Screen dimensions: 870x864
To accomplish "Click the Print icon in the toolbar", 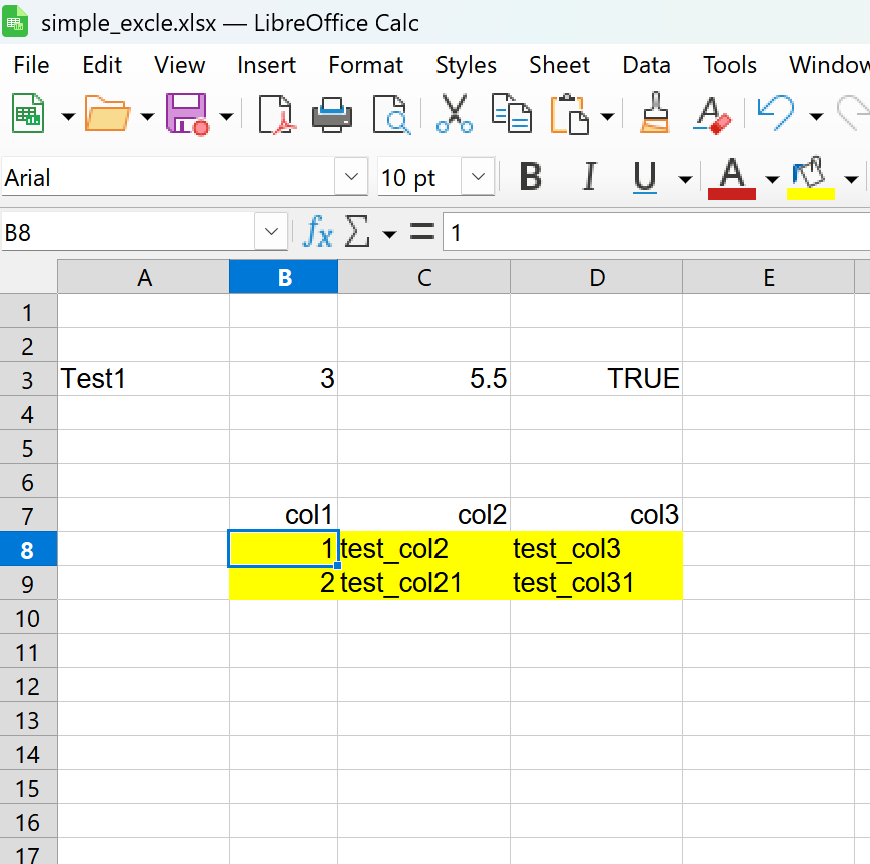I will 332,114.
